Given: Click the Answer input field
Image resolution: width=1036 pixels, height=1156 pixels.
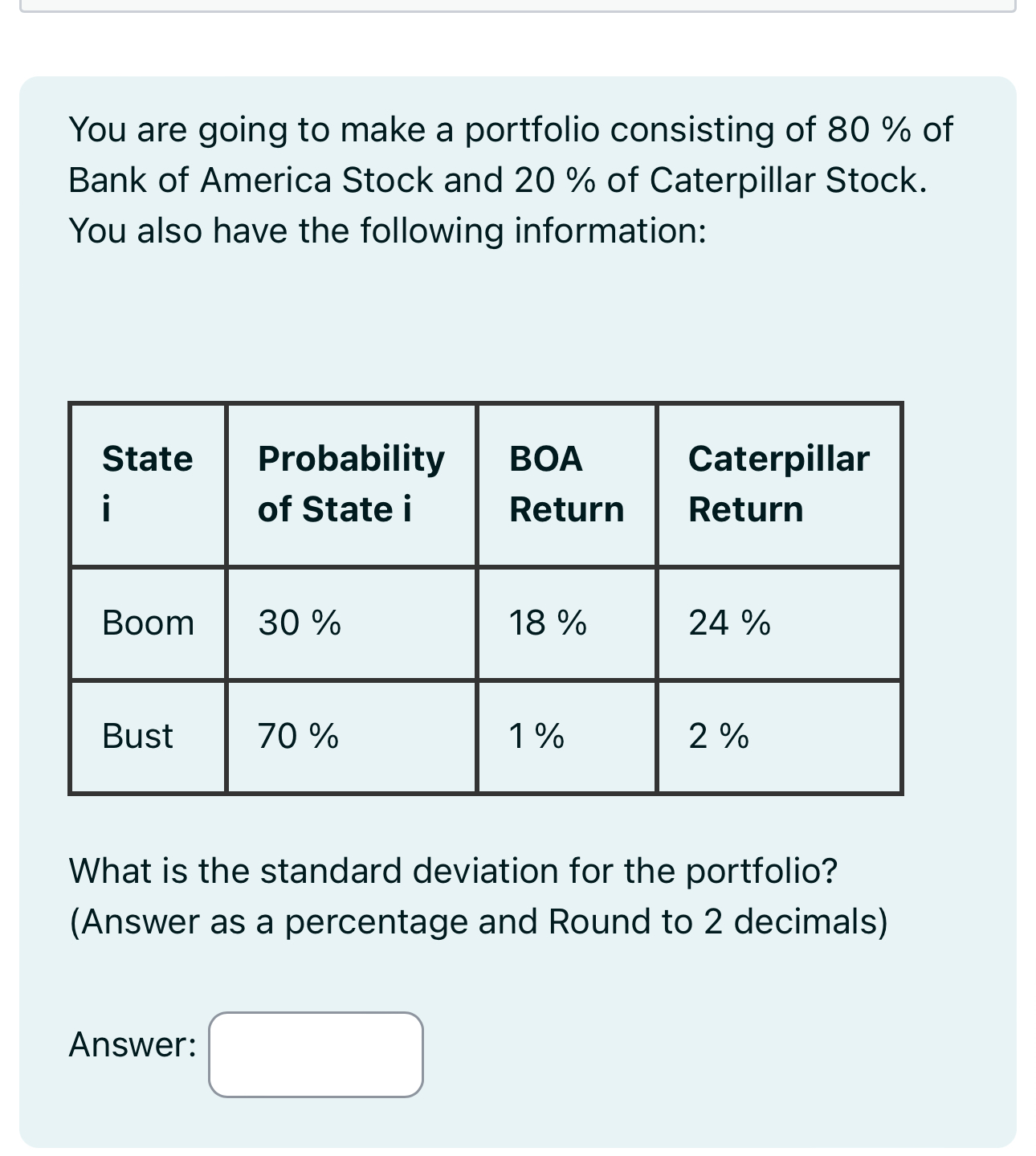Looking at the screenshot, I should pos(315,1054).
